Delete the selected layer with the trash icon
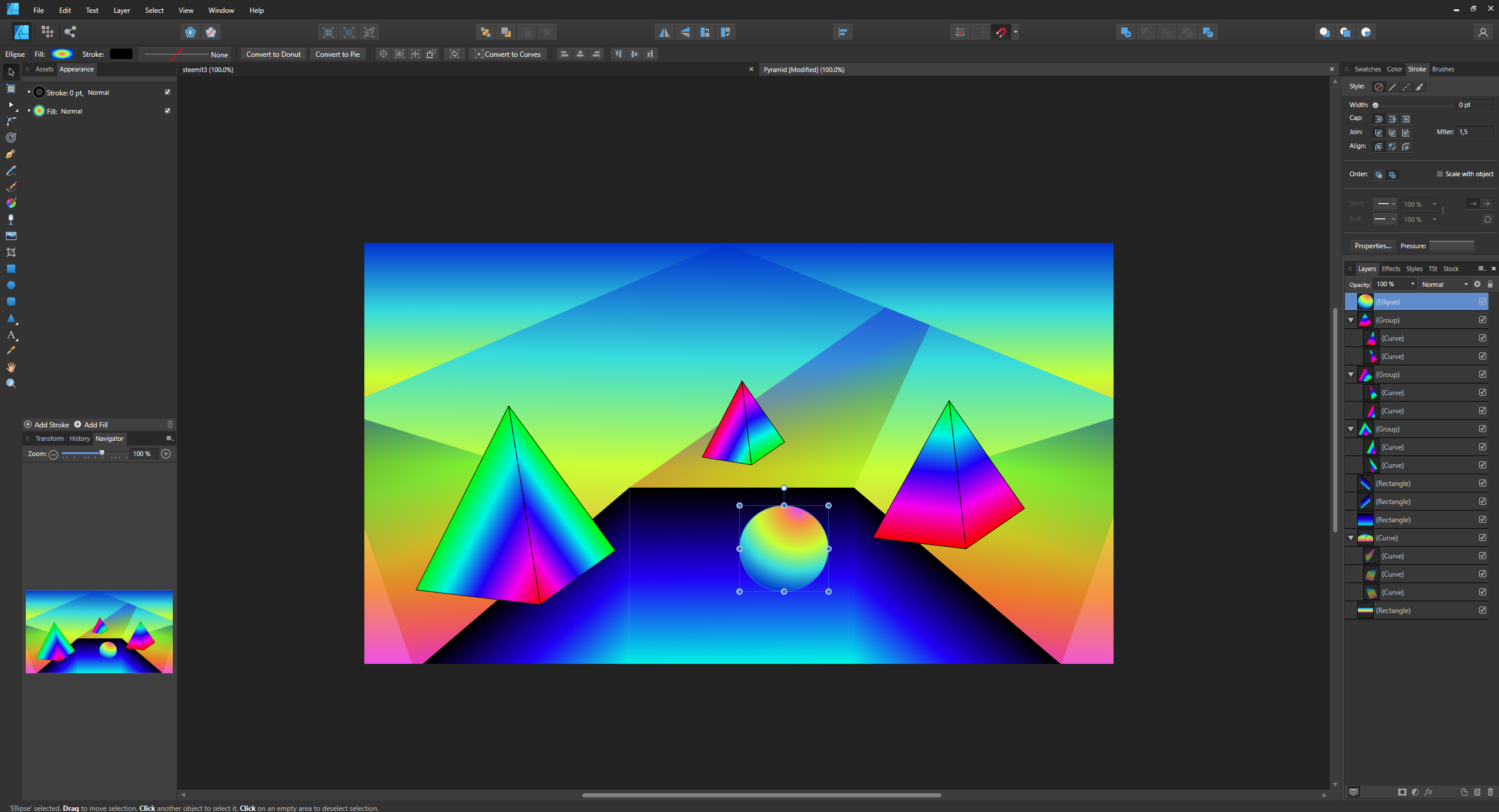Image resolution: width=1499 pixels, height=812 pixels. click(1491, 792)
